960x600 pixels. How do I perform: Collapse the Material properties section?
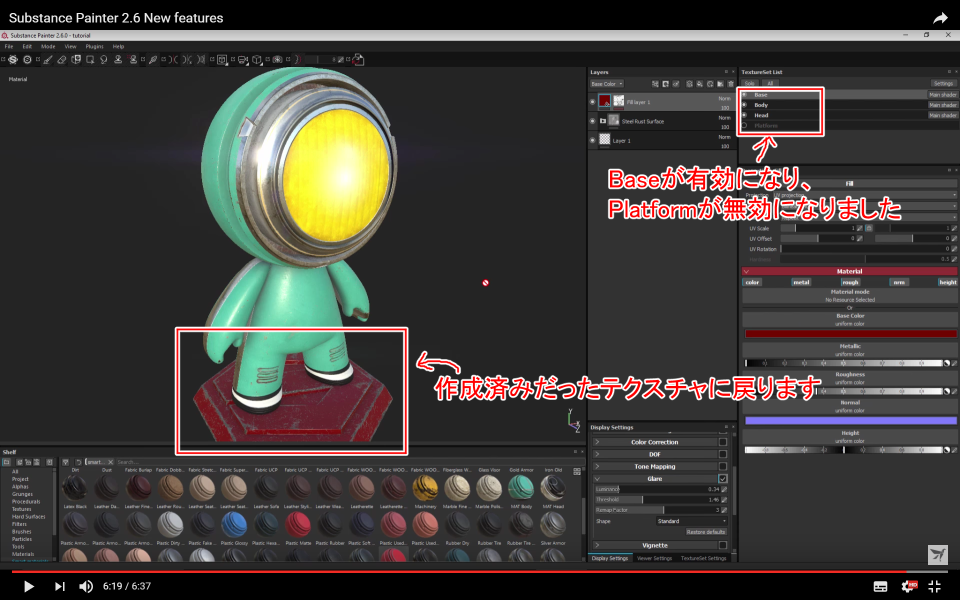click(x=746, y=271)
